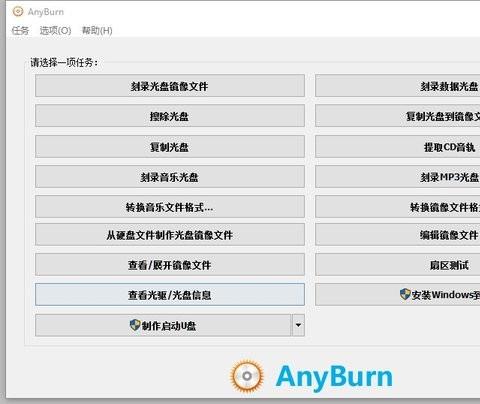Image resolution: width=480 pixels, height=404 pixels.
Task: Select 刻录光盘镜像文件 task
Action: [x=170, y=86]
